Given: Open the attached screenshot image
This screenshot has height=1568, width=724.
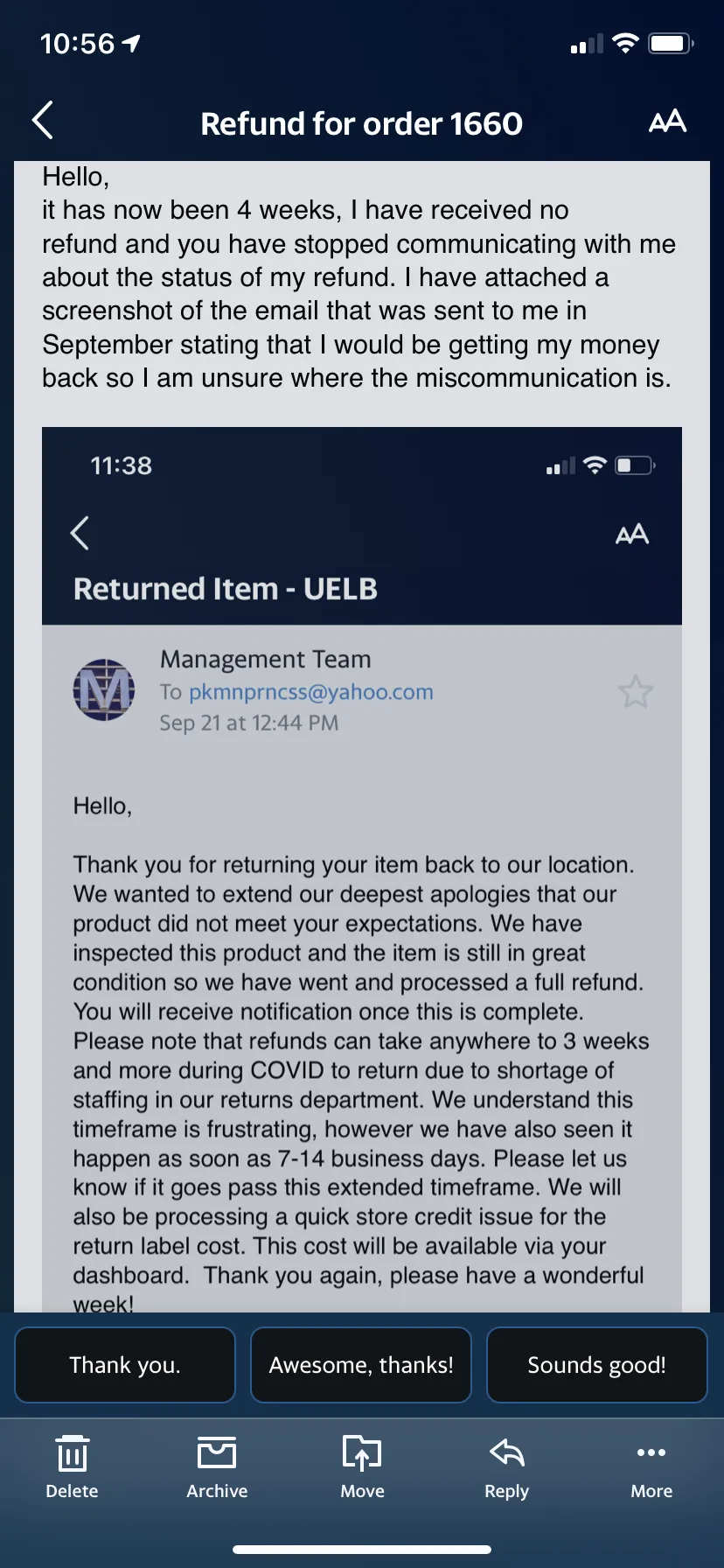Looking at the screenshot, I should coord(362,870).
